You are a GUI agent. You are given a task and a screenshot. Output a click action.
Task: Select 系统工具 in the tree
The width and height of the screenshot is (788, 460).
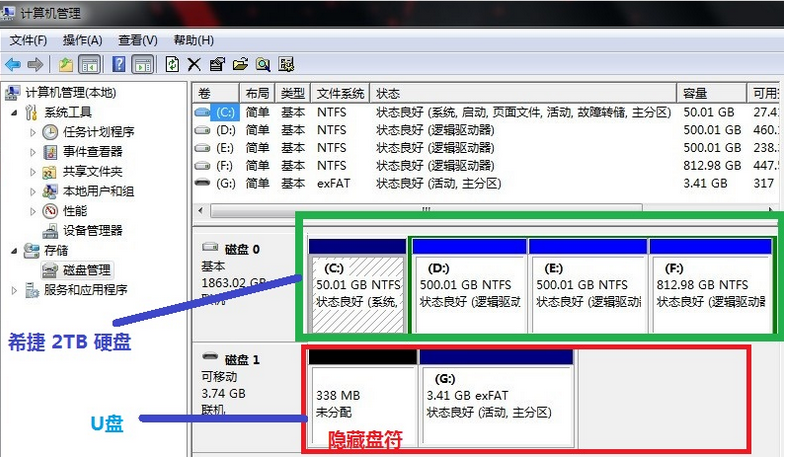(x=68, y=112)
